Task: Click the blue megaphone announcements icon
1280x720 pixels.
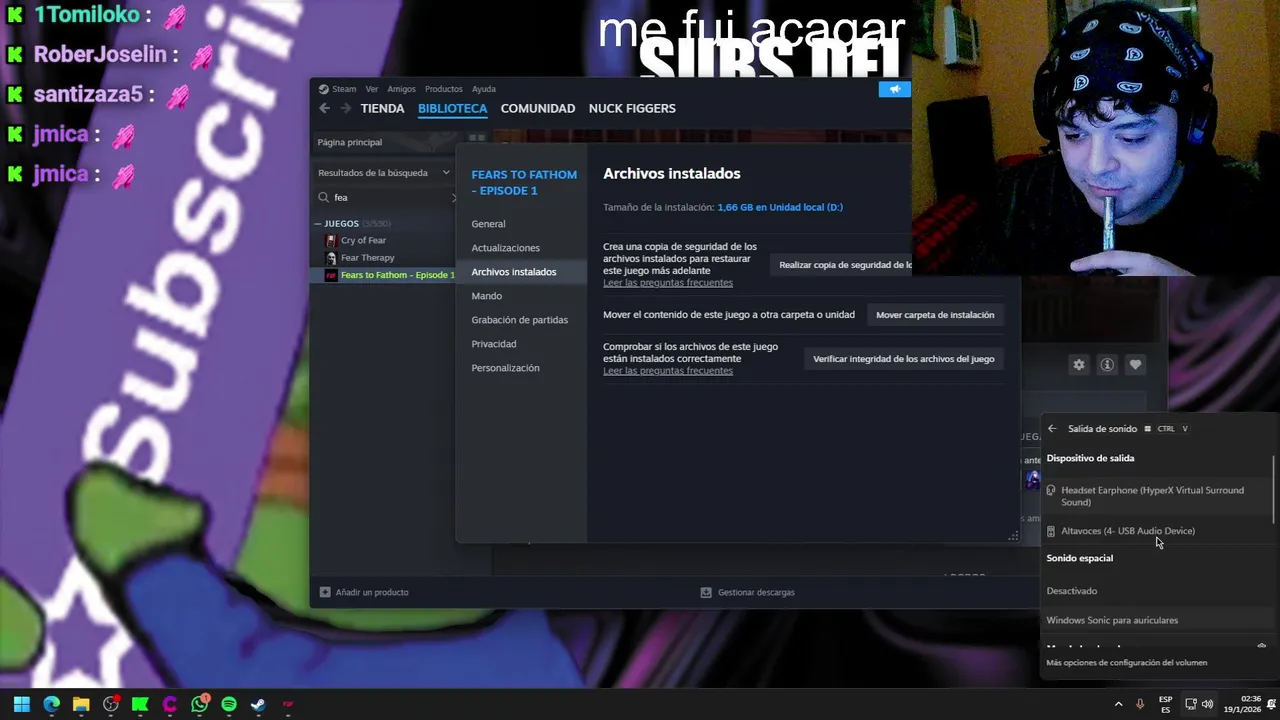Action: pos(894,89)
